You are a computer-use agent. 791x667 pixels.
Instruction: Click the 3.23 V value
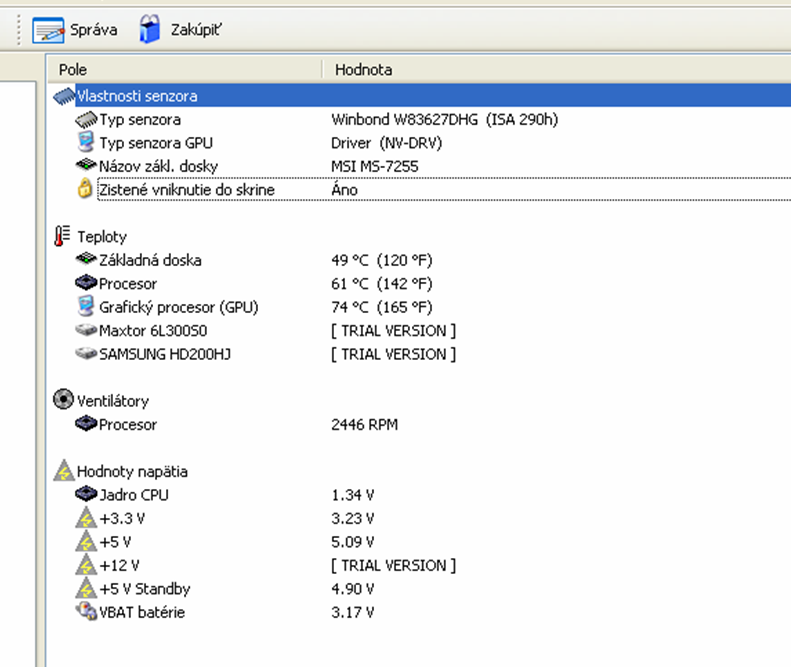pos(353,519)
